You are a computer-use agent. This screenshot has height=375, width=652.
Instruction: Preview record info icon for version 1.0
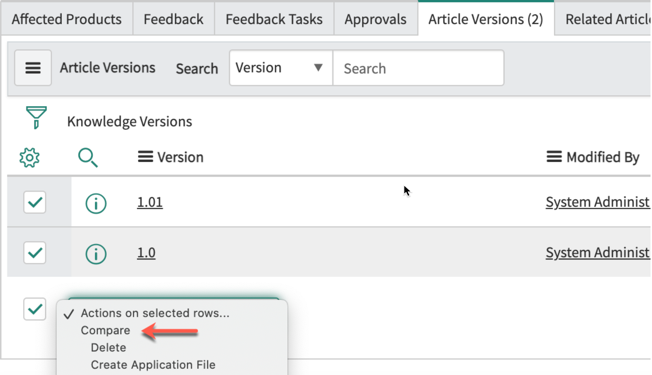tap(96, 254)
